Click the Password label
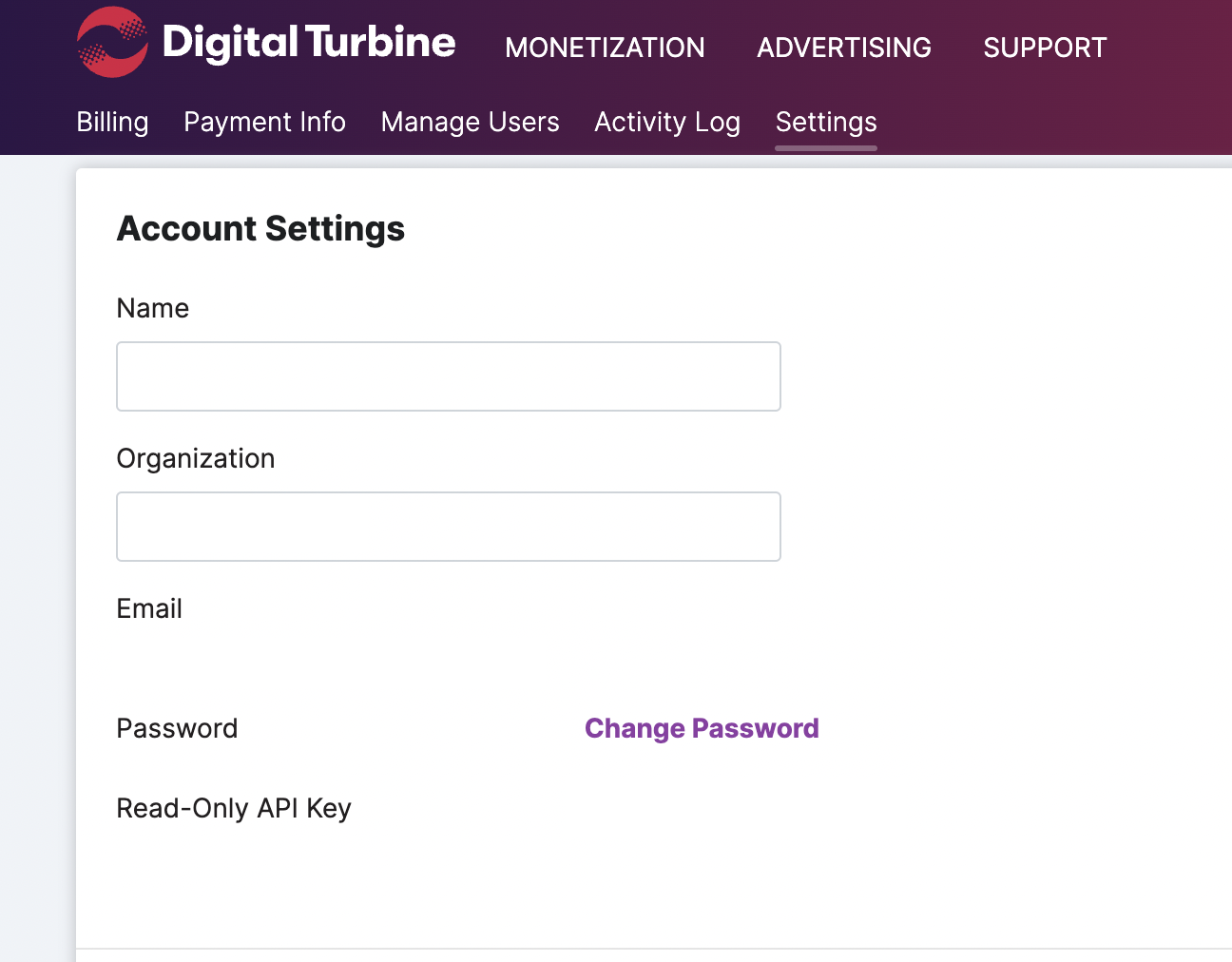The width and height of the screenshot is (1232, 962). click(x=177, y=728)
